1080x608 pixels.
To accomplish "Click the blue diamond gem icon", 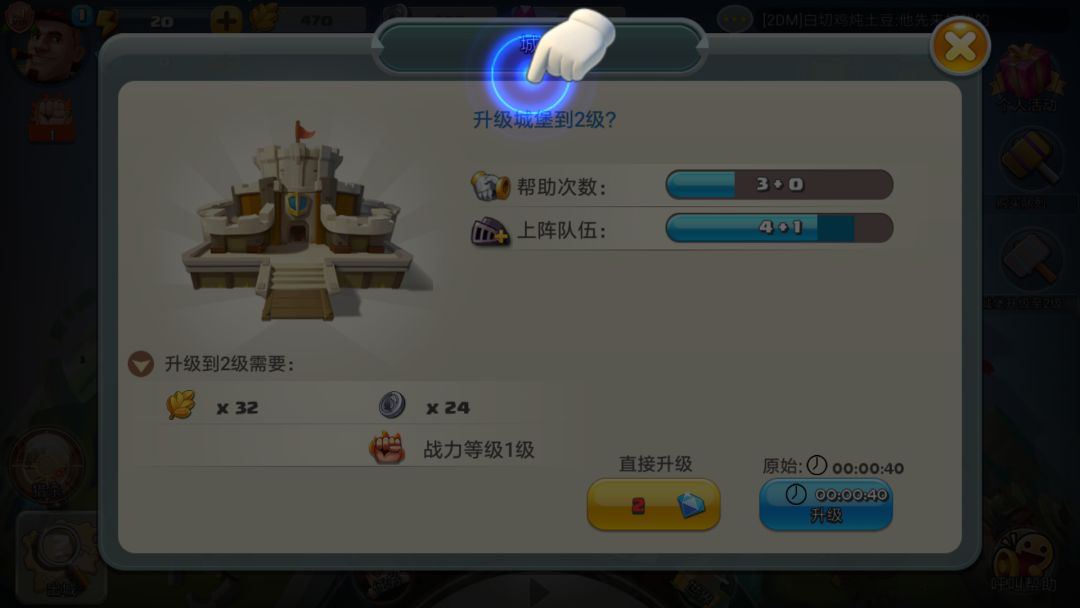I will (x=691, y=505).
